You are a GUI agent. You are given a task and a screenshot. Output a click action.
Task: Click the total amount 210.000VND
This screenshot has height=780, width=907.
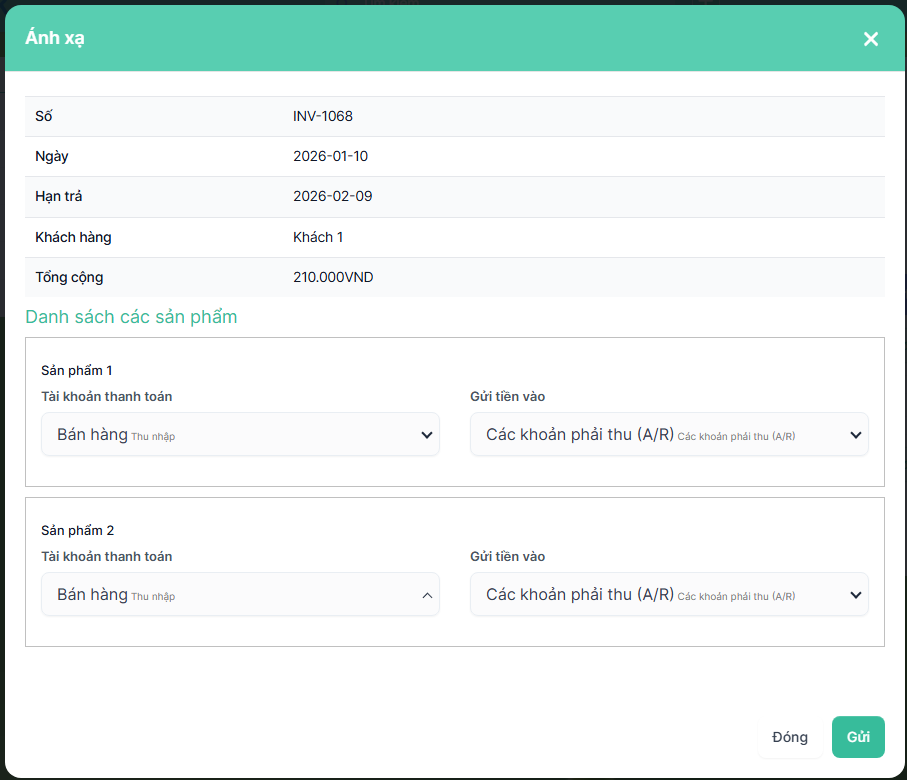click(333, 277)
